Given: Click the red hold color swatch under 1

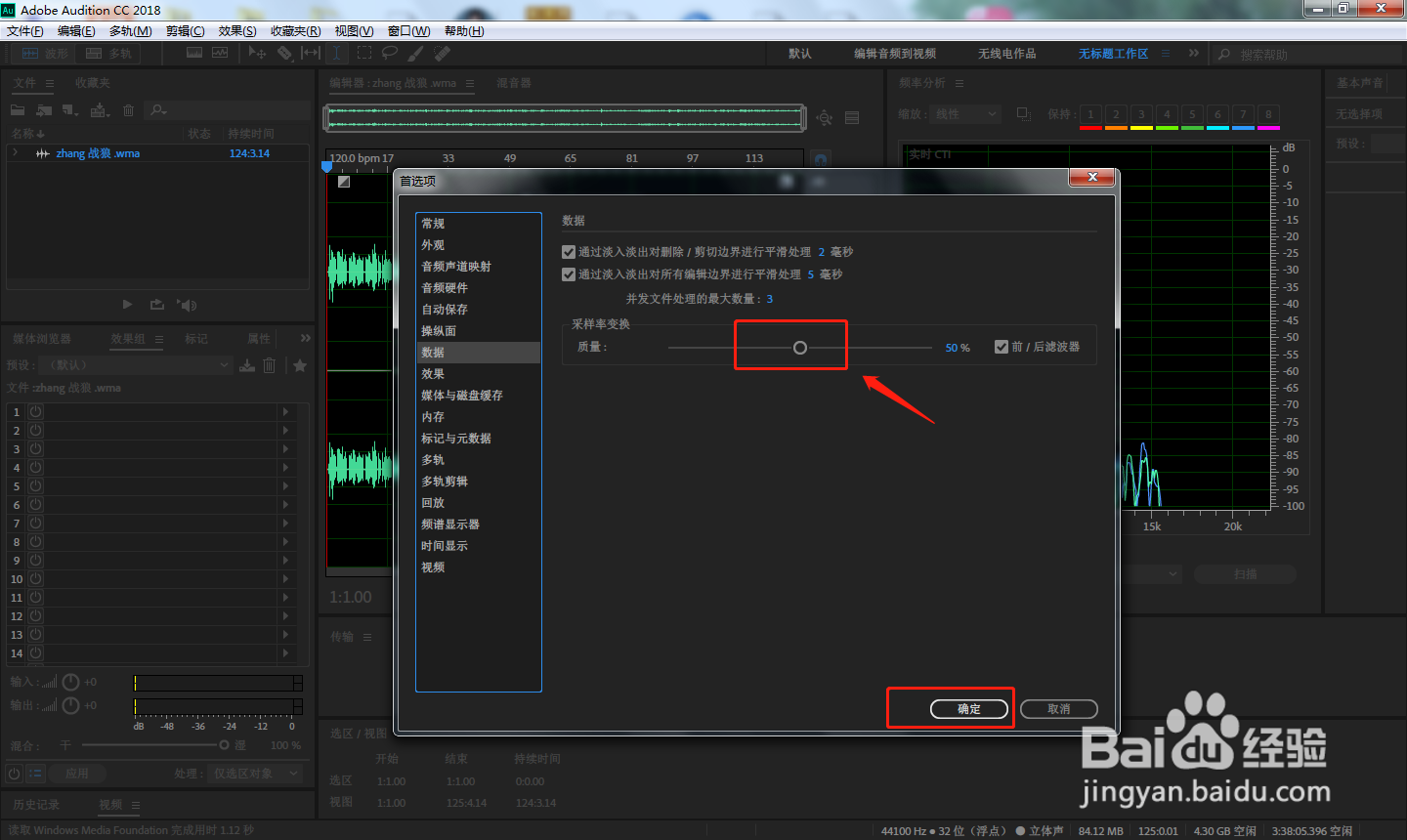Looking at the screenshot, I should point(1091,128).
